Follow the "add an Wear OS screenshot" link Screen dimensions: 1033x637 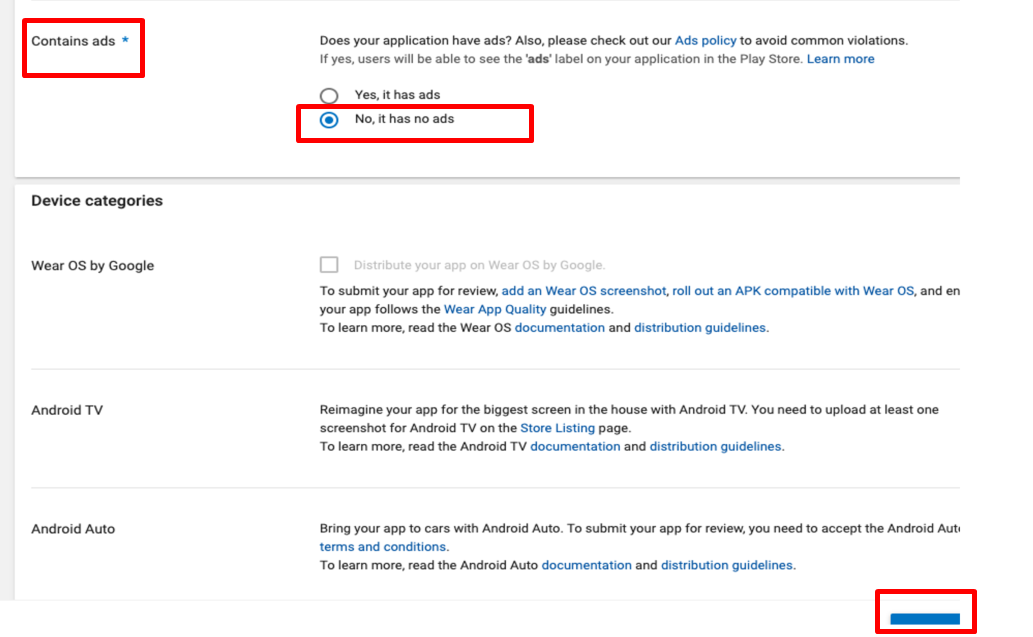click(583, 291)
